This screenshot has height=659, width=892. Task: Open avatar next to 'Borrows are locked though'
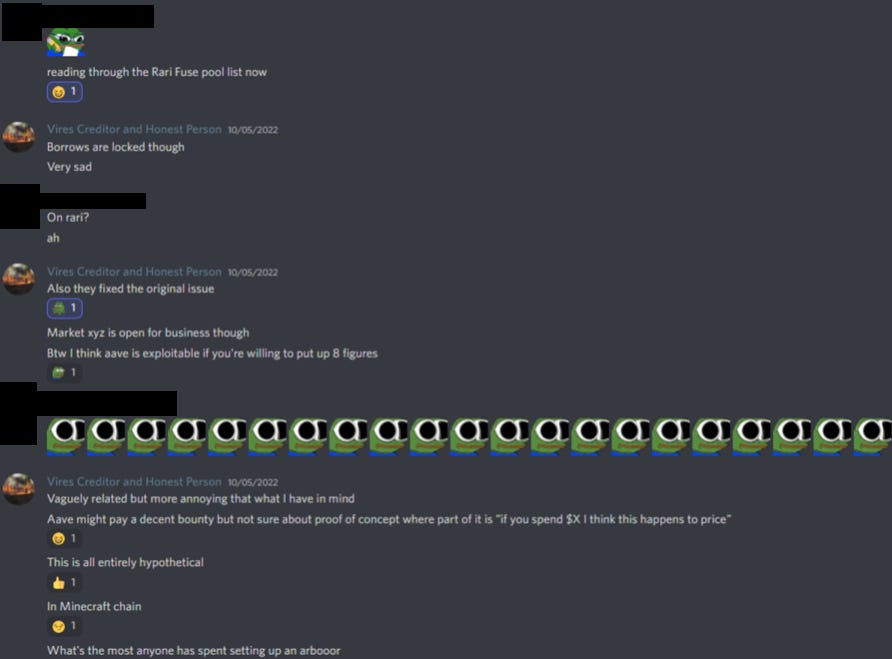click(x=19, y=137)
